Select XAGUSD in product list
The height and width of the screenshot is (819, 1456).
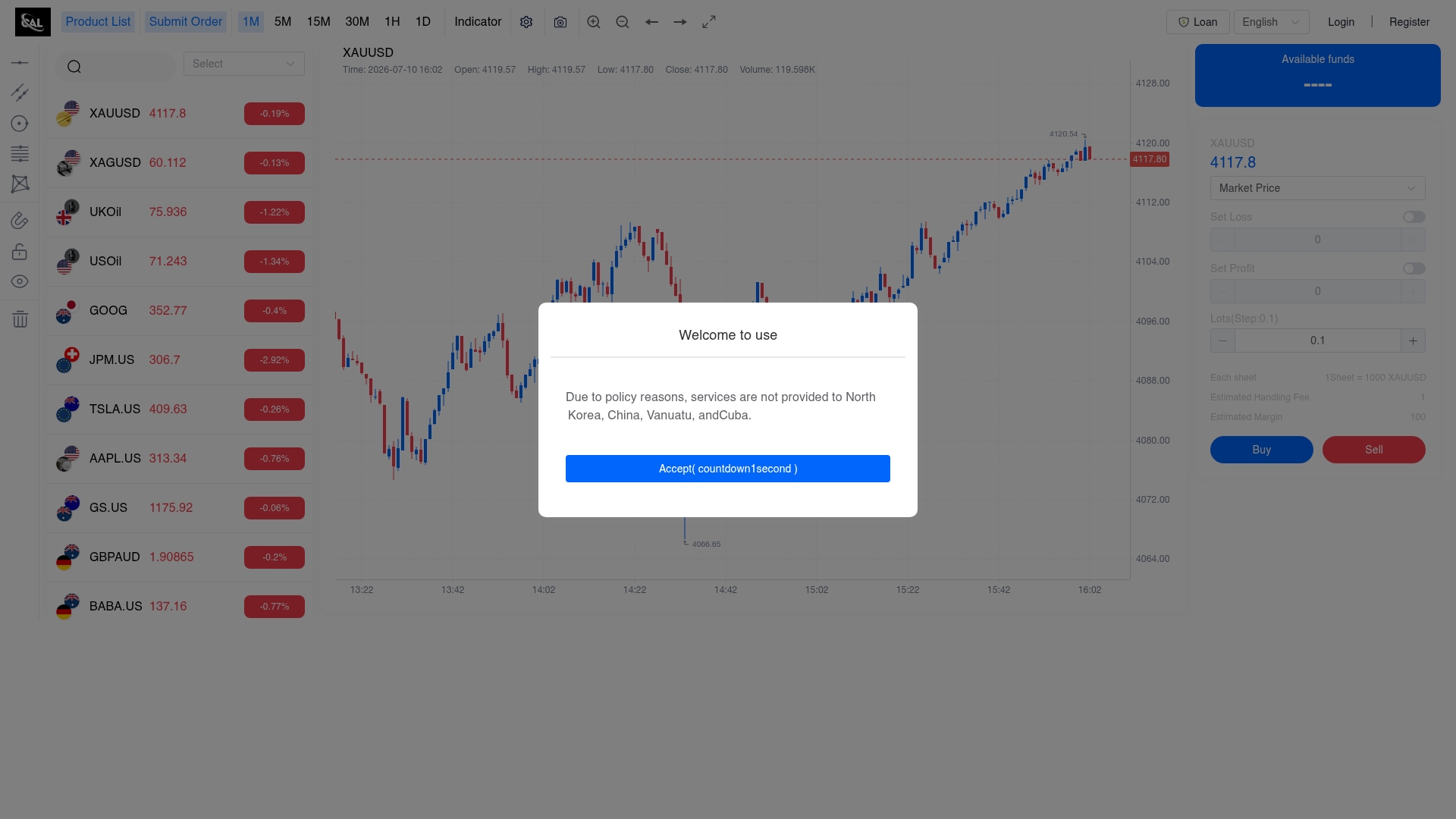pyautogui.click(x=180, y=163)
